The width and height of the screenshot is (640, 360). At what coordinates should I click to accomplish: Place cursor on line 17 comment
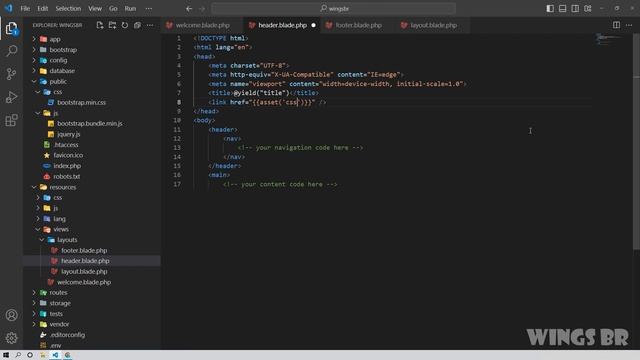pyautogui.click(x=280, y=184)
